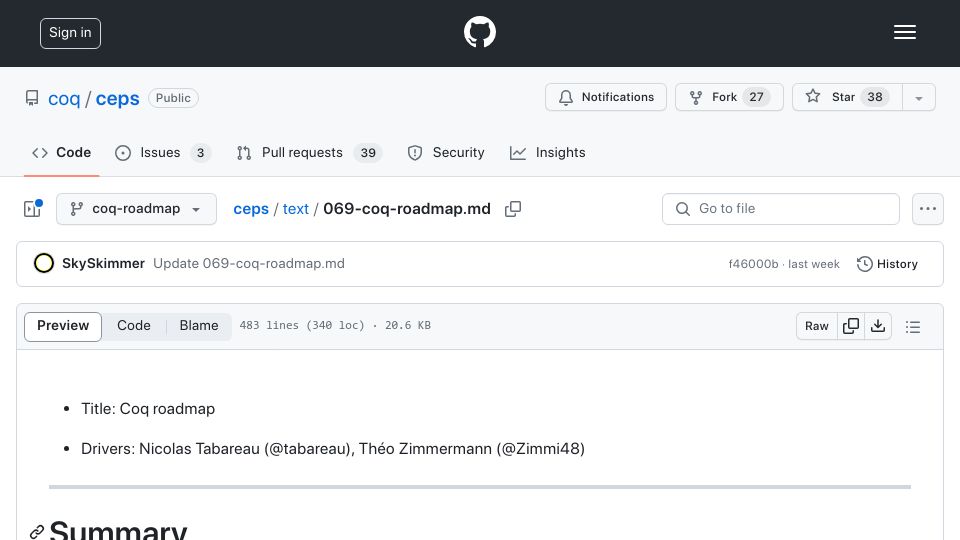This screenshot has width=960, height=540.
Task: Expand the file tree side panel
Action: pyautogui.click(x=32, y=209)
